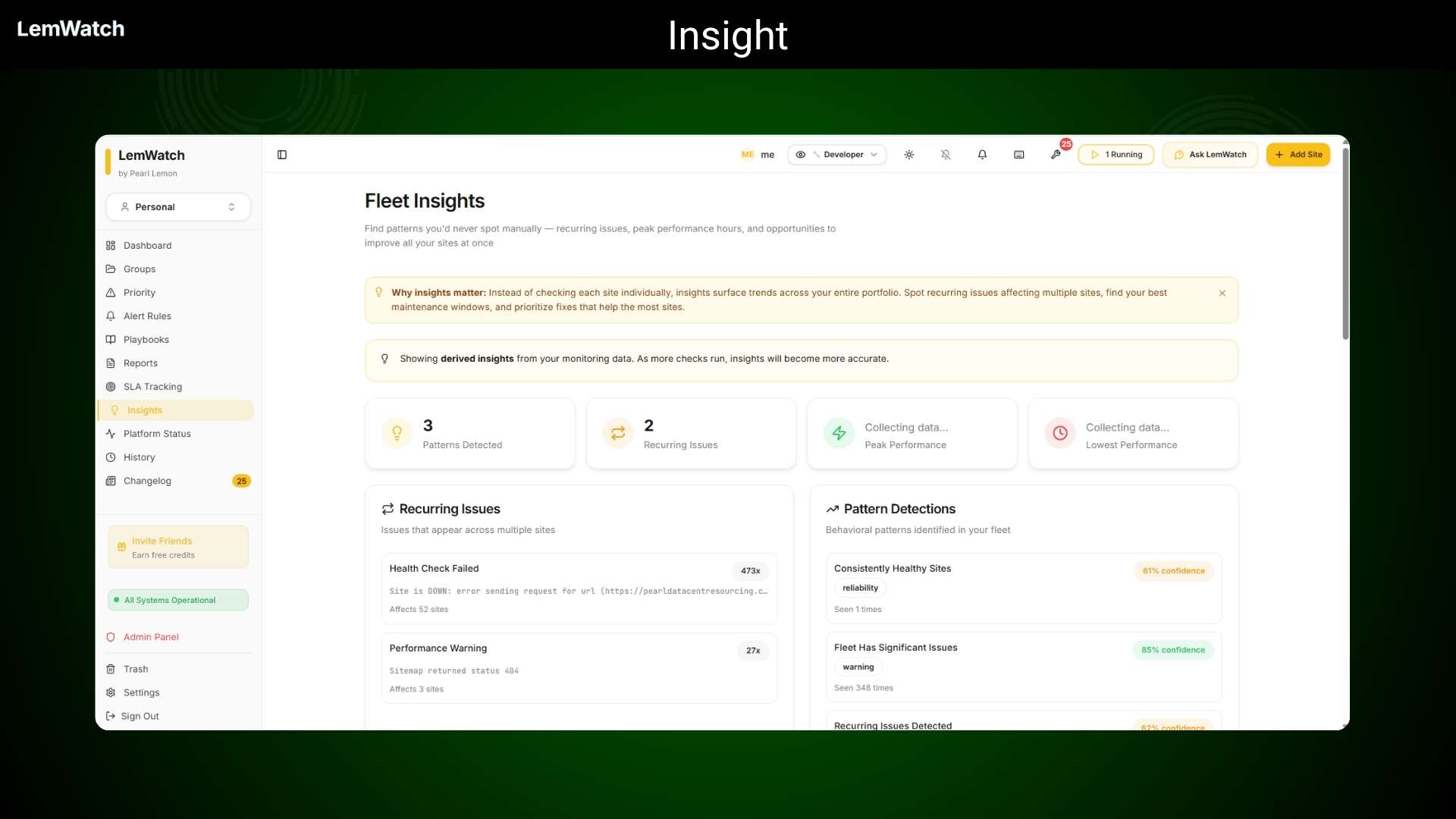The height and width of the screenshot is (819, 1456).
Task: Select SLA Tracking in the sidebar
Action: [x=153, y=387]
